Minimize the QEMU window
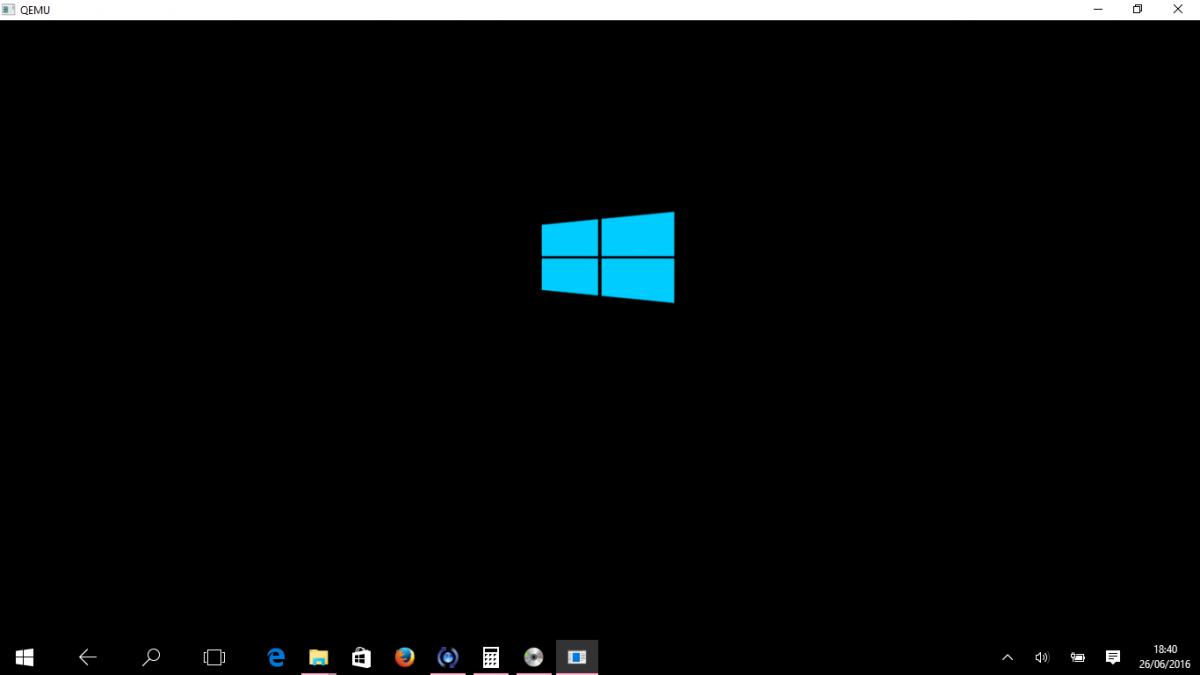Screen dimensions: 1200x675 [x=1097, y=9]
